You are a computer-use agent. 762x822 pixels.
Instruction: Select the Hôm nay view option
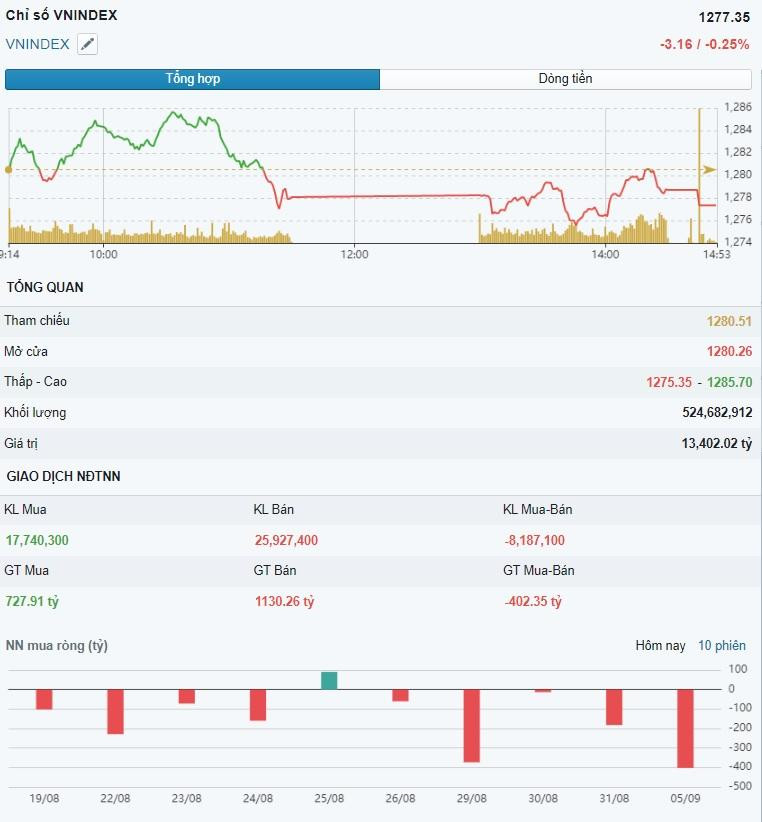coord(660,645)
